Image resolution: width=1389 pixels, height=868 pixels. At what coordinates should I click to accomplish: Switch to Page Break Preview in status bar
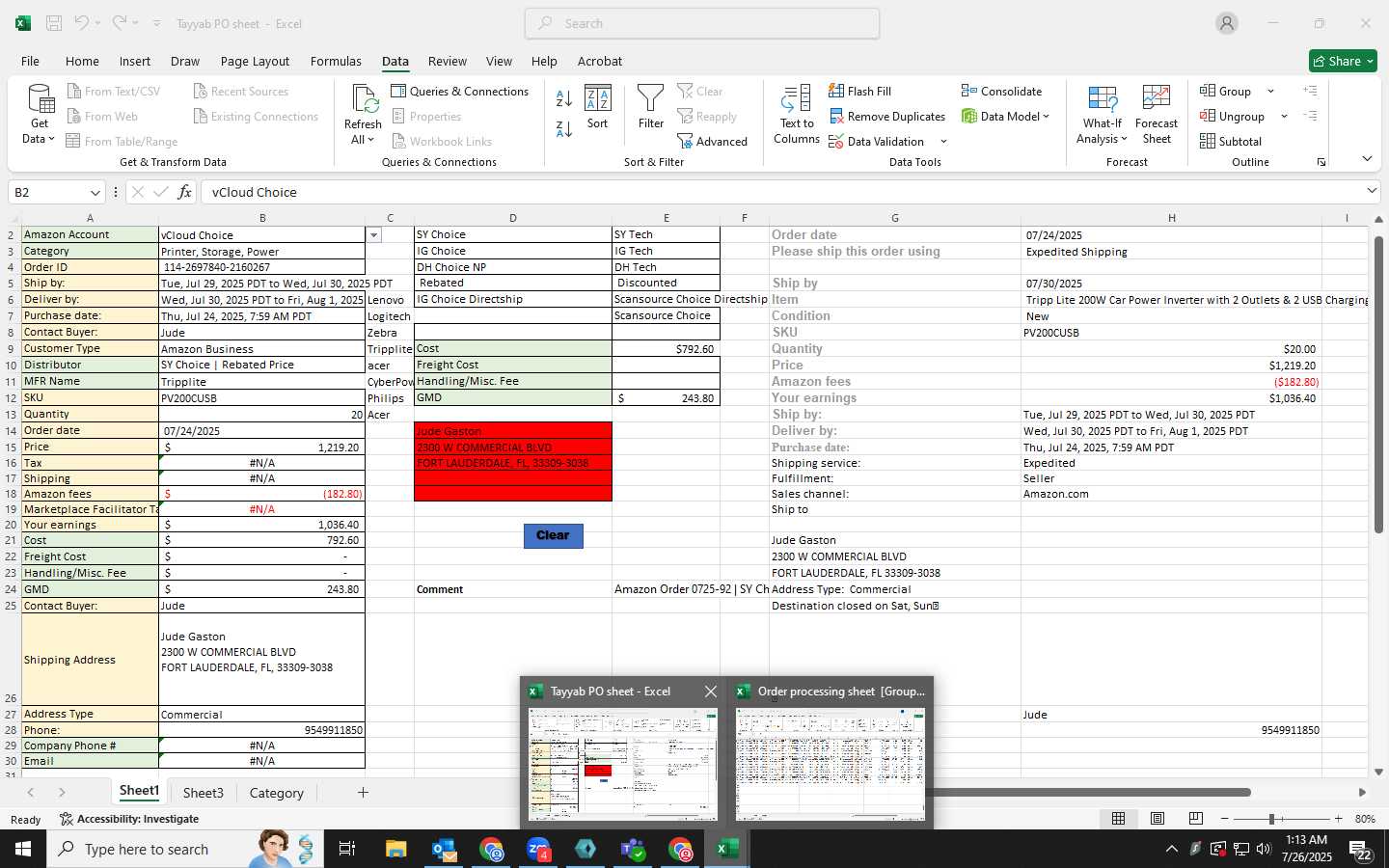pos(1195,818)
